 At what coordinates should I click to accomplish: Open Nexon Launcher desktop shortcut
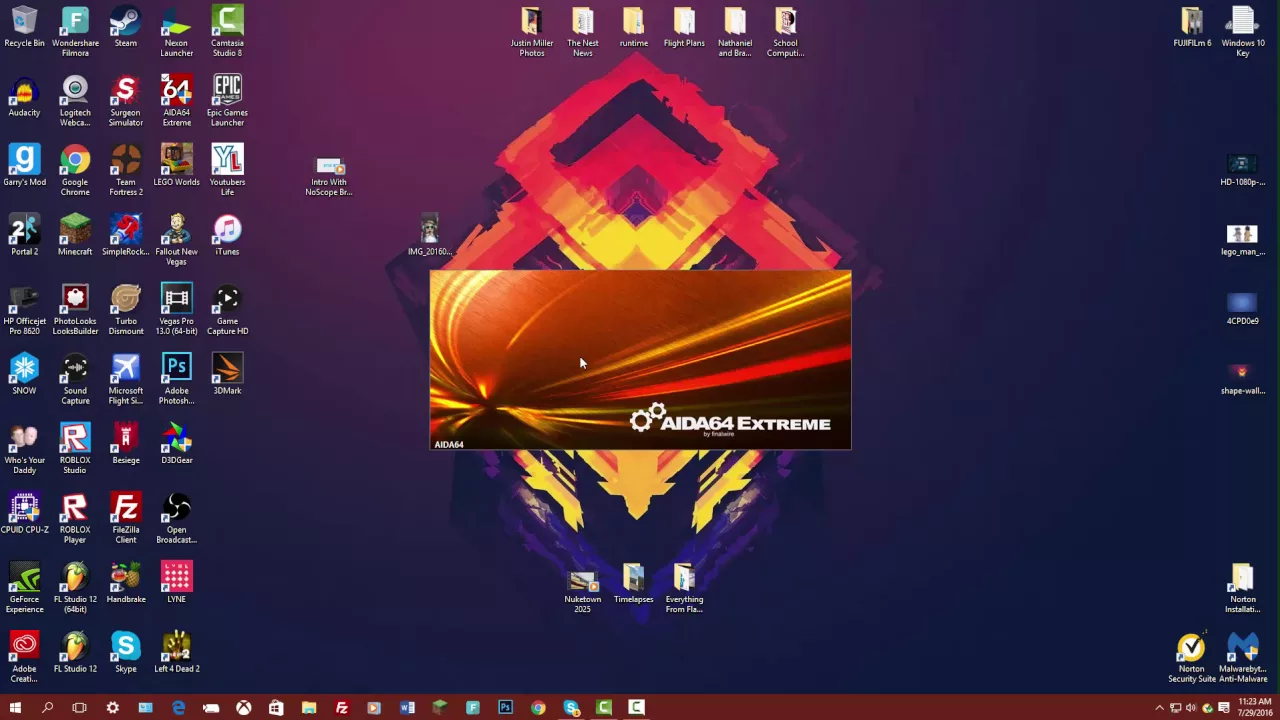pos(176,32)
